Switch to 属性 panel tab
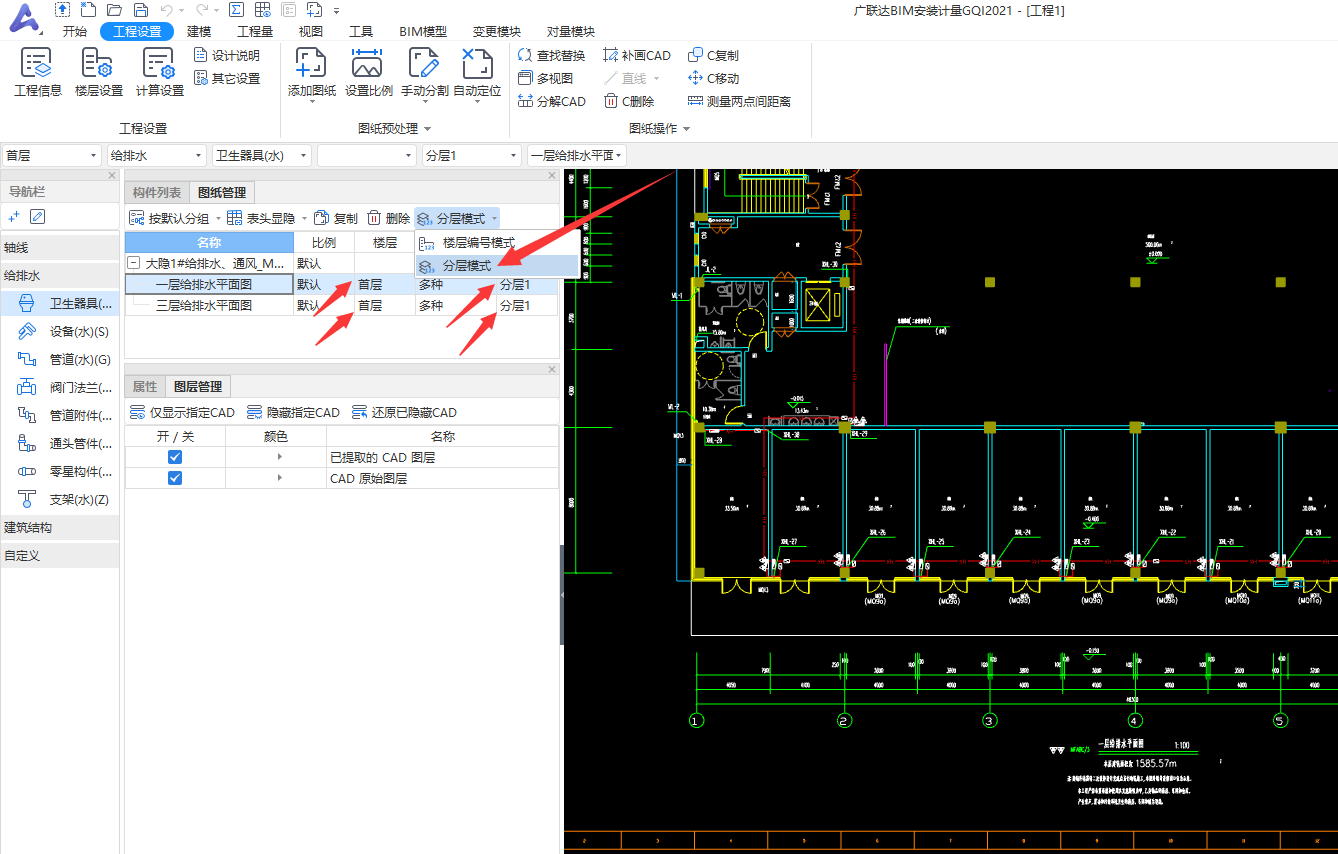This screenshot has height=854, width=1338. [145, 386]
